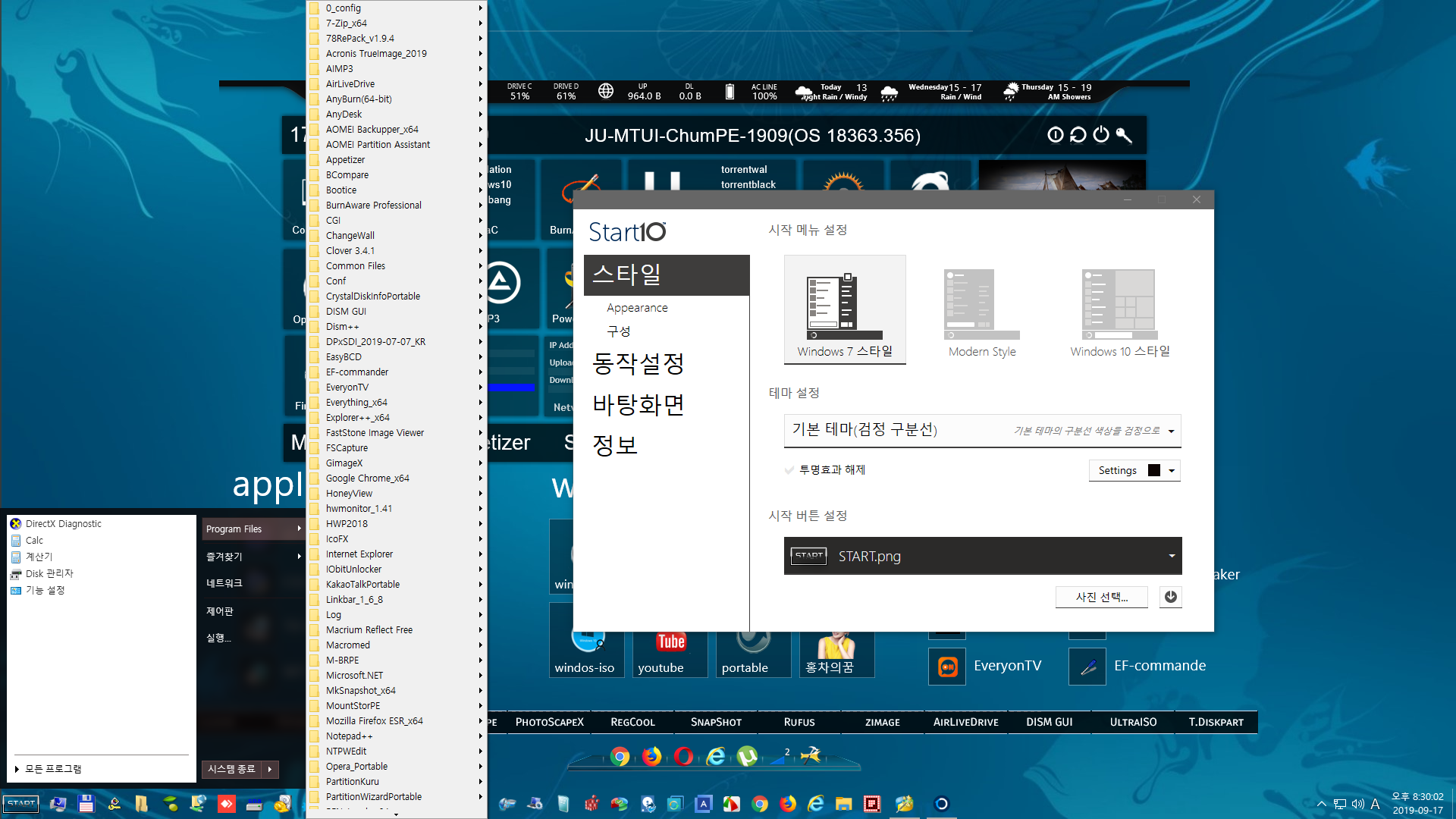1456x819 pixels.
Task: Switch to the 스타일 section in Start10
Action: point(667,275)
